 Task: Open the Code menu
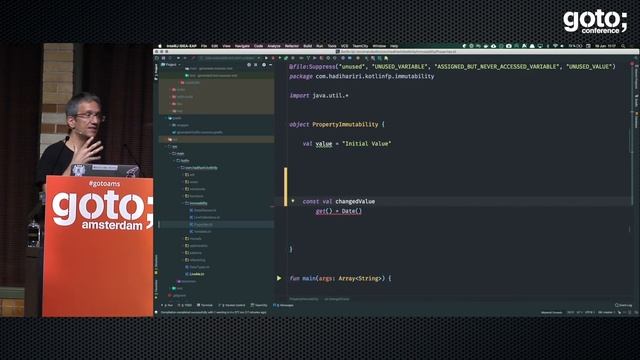(x=258, y=46)
